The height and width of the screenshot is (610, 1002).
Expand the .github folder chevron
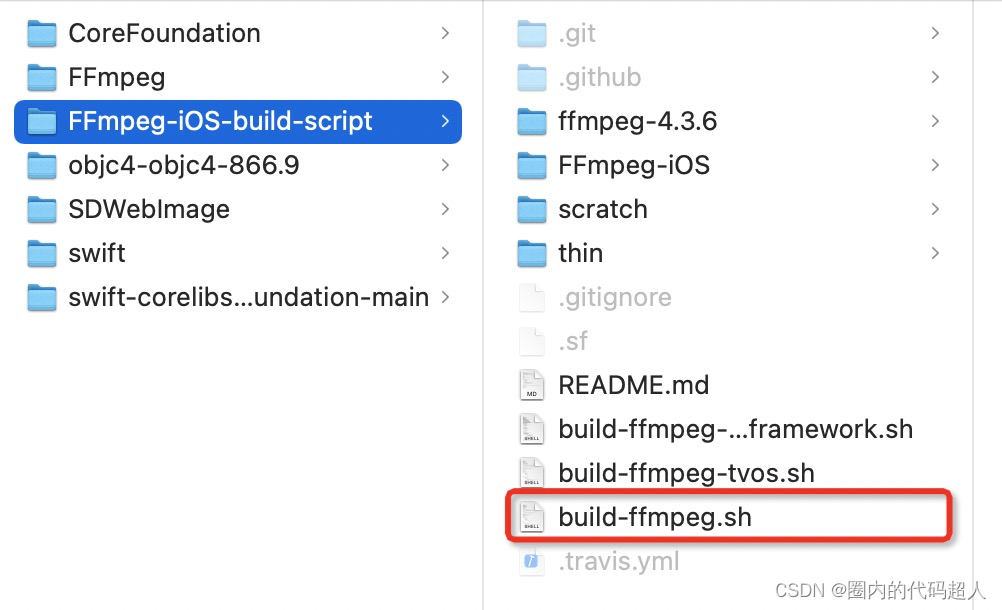(x=934, y=76)
